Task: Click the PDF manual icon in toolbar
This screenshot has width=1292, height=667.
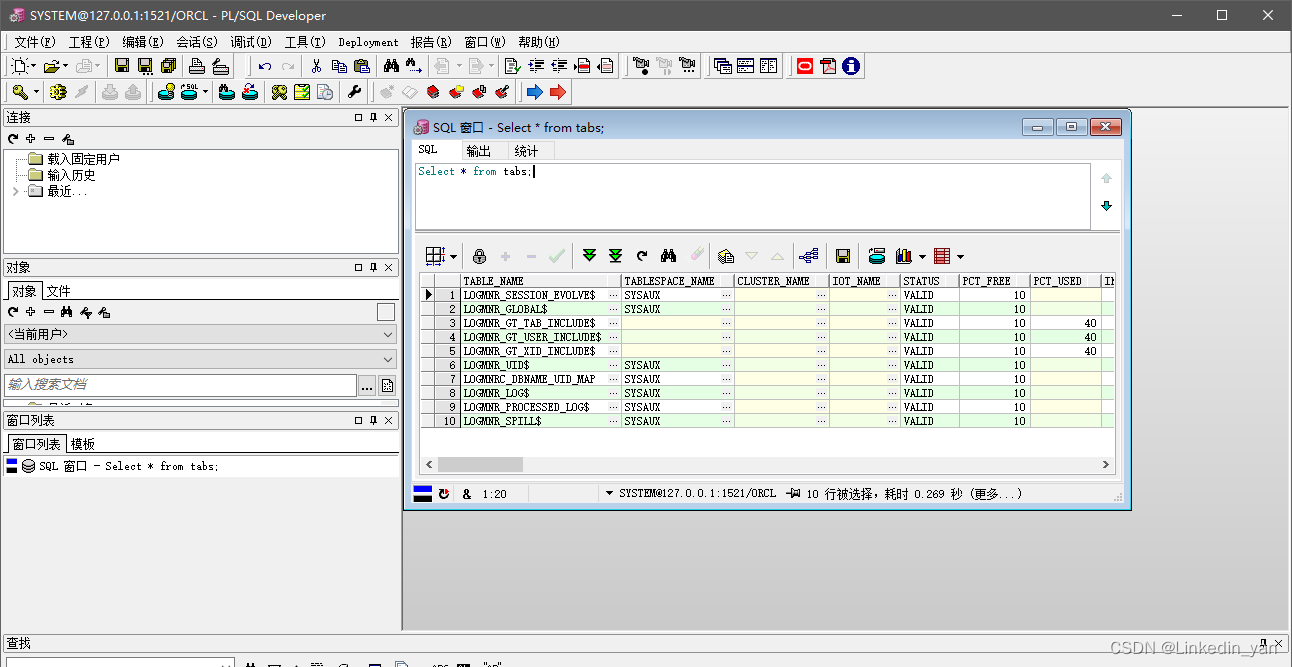Action: point(828,66)
